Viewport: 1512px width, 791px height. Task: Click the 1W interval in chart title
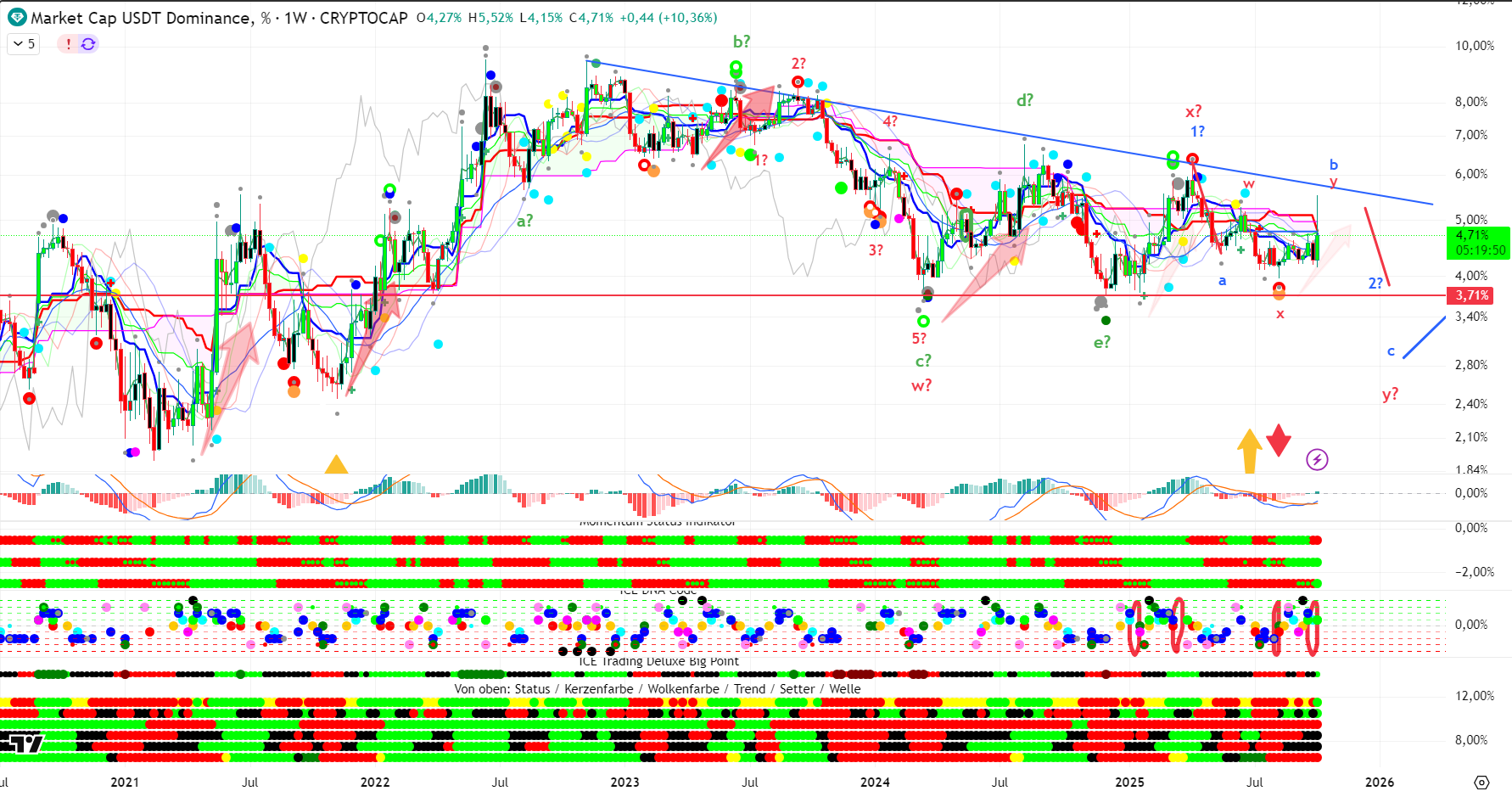295,18
